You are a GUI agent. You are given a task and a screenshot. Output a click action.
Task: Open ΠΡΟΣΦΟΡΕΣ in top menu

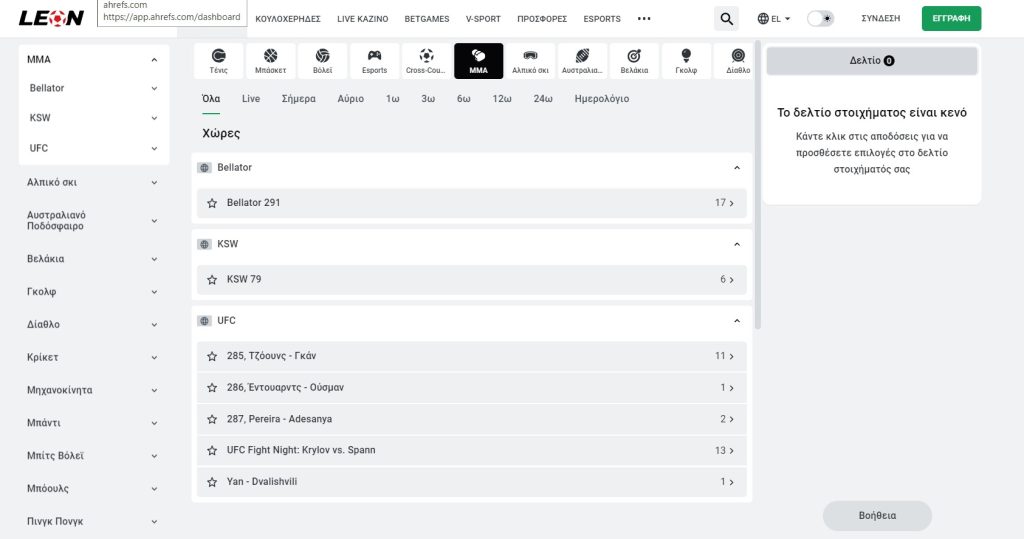coord(542,19)
